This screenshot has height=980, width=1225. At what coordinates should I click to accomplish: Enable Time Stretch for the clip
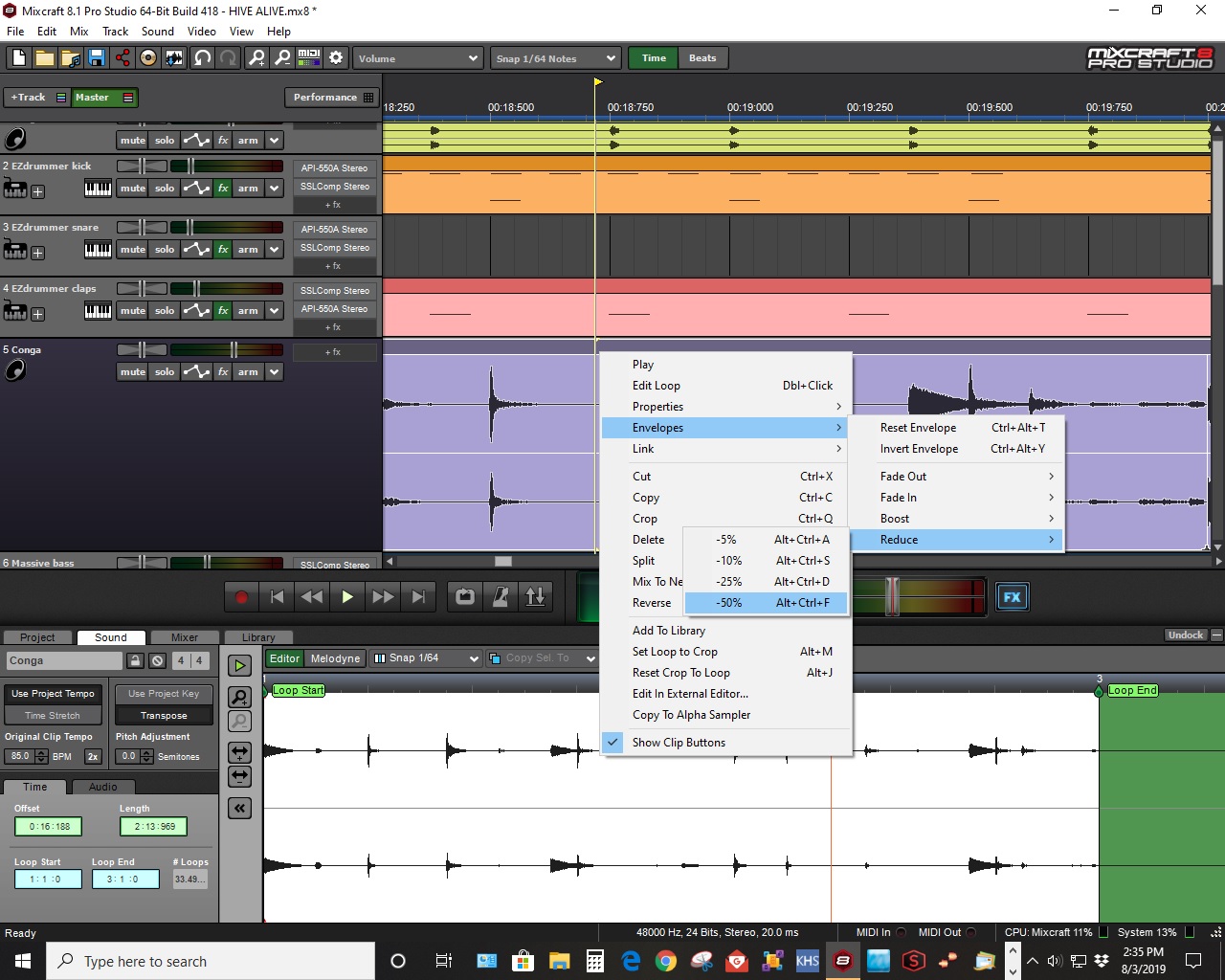(53, 716)
